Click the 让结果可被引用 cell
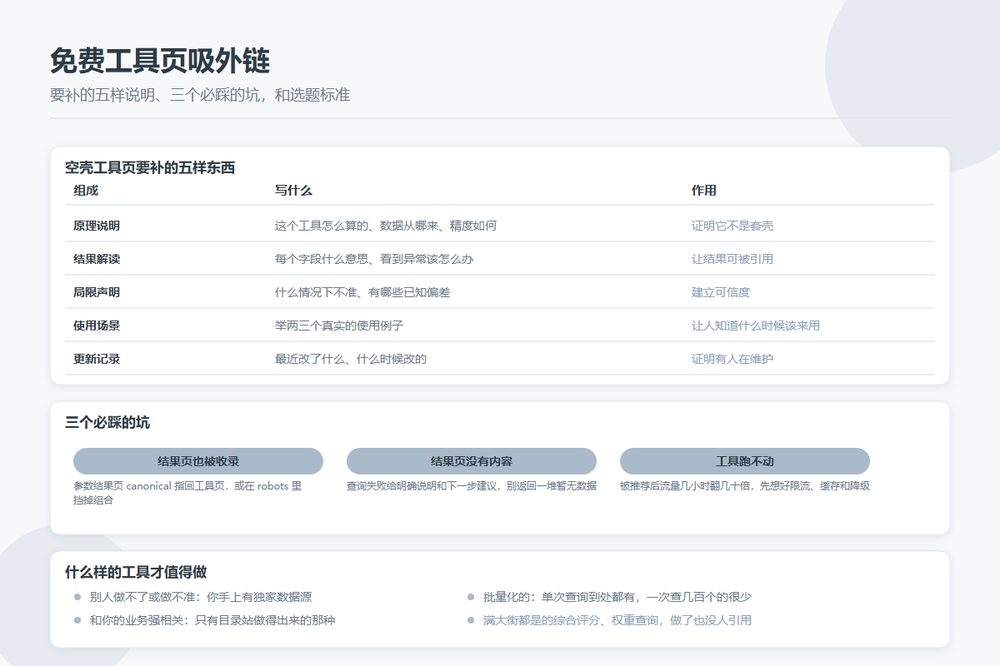The height and width of the screenshot is (666, 1000). coord(732,258)
